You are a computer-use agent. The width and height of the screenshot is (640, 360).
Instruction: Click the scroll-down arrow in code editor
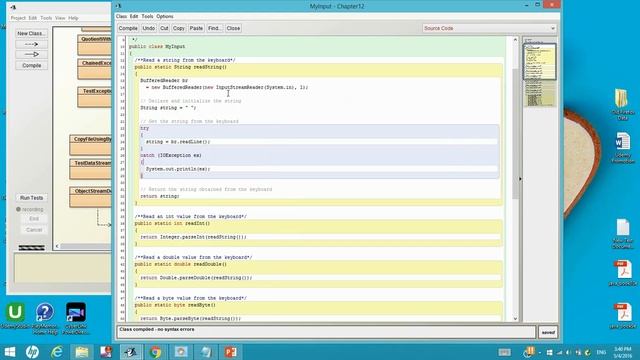point(515,318)
